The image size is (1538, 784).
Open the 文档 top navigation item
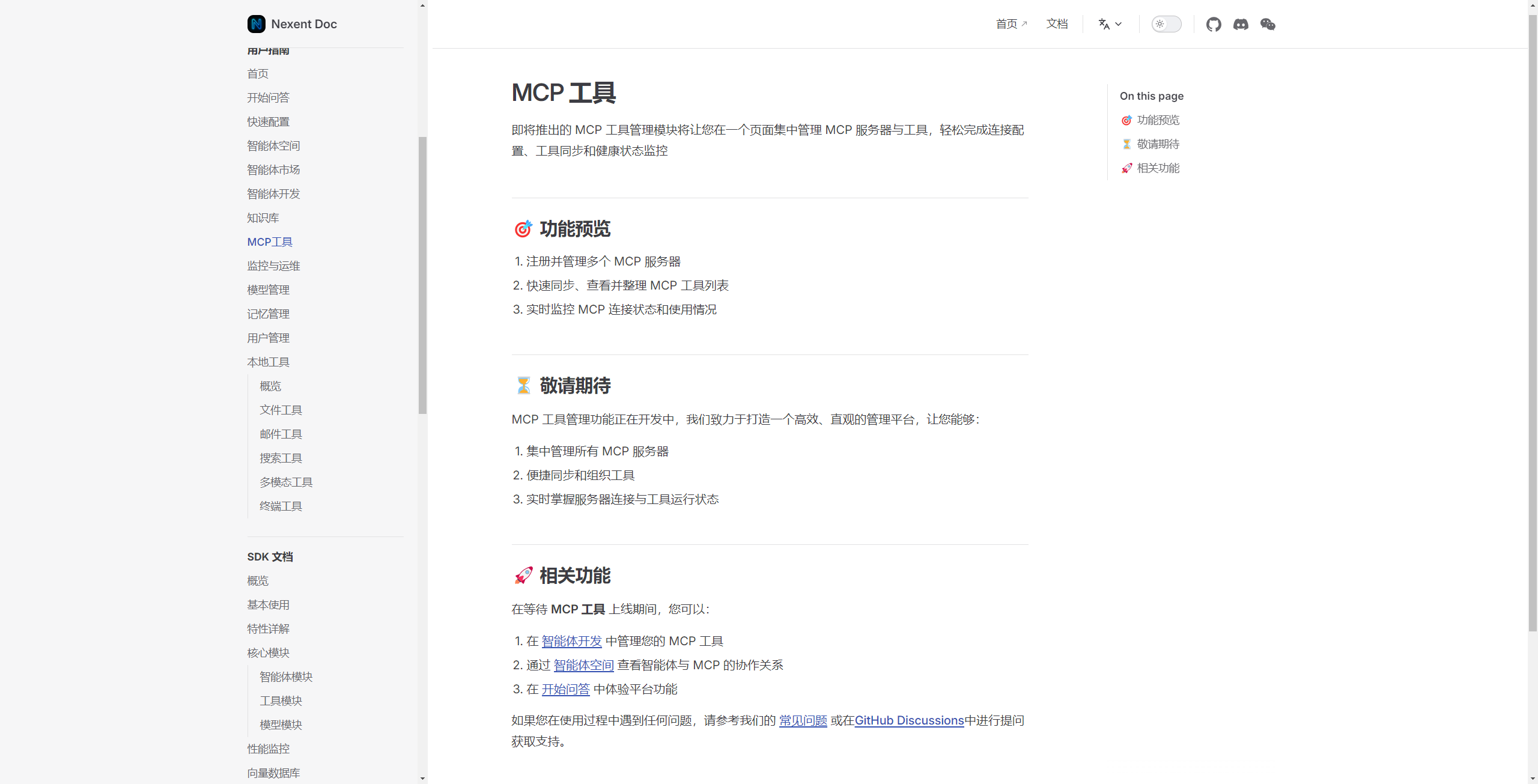1057,24
